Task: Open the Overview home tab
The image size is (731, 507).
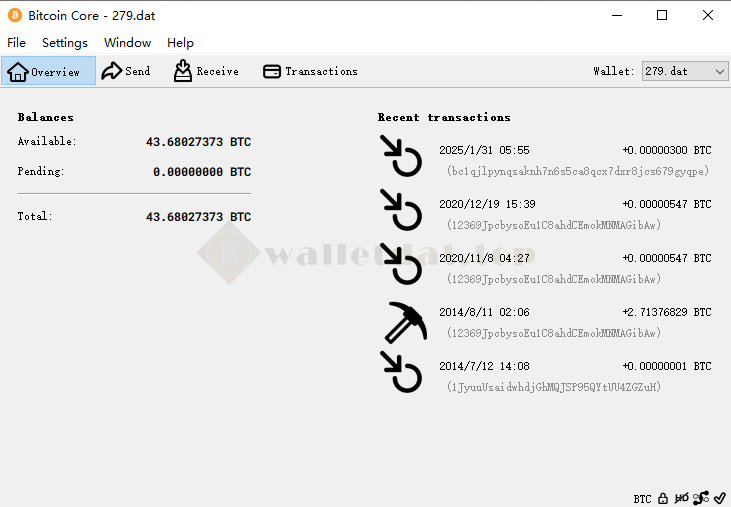Action: click(48, 71)
